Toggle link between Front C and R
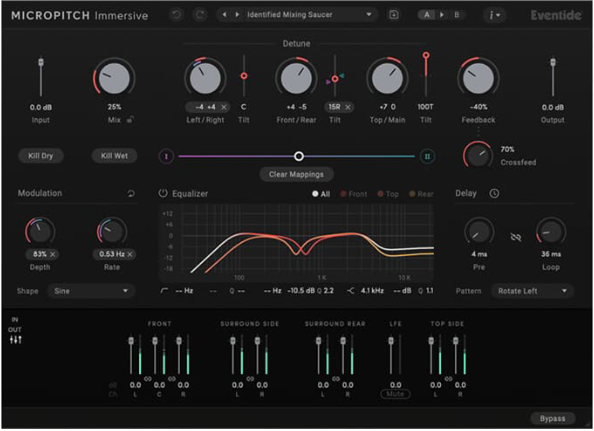 172,379
